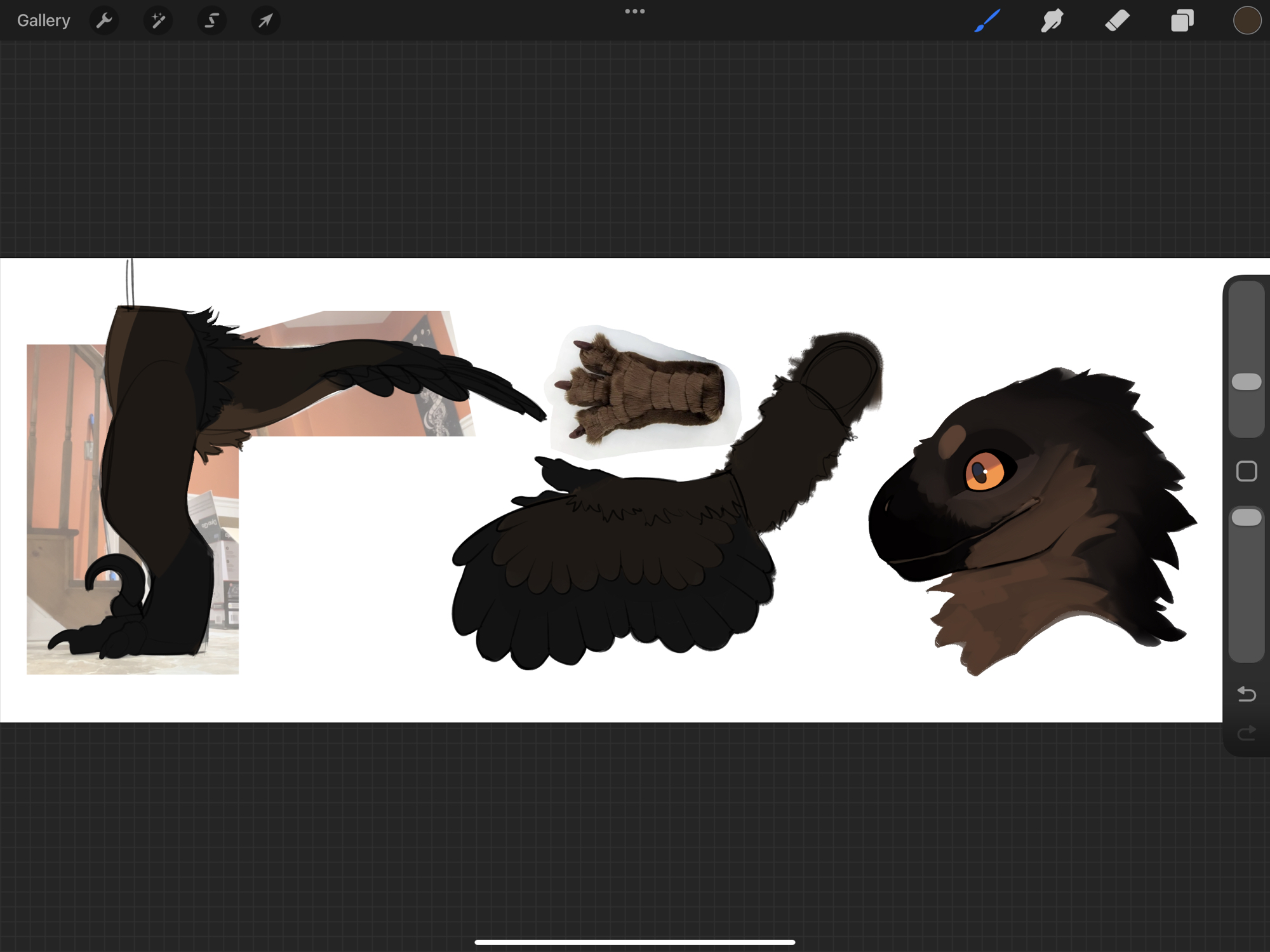Redo with the sidebar redo arrow
The image size is (1270, 952).
pos(1246,734)
